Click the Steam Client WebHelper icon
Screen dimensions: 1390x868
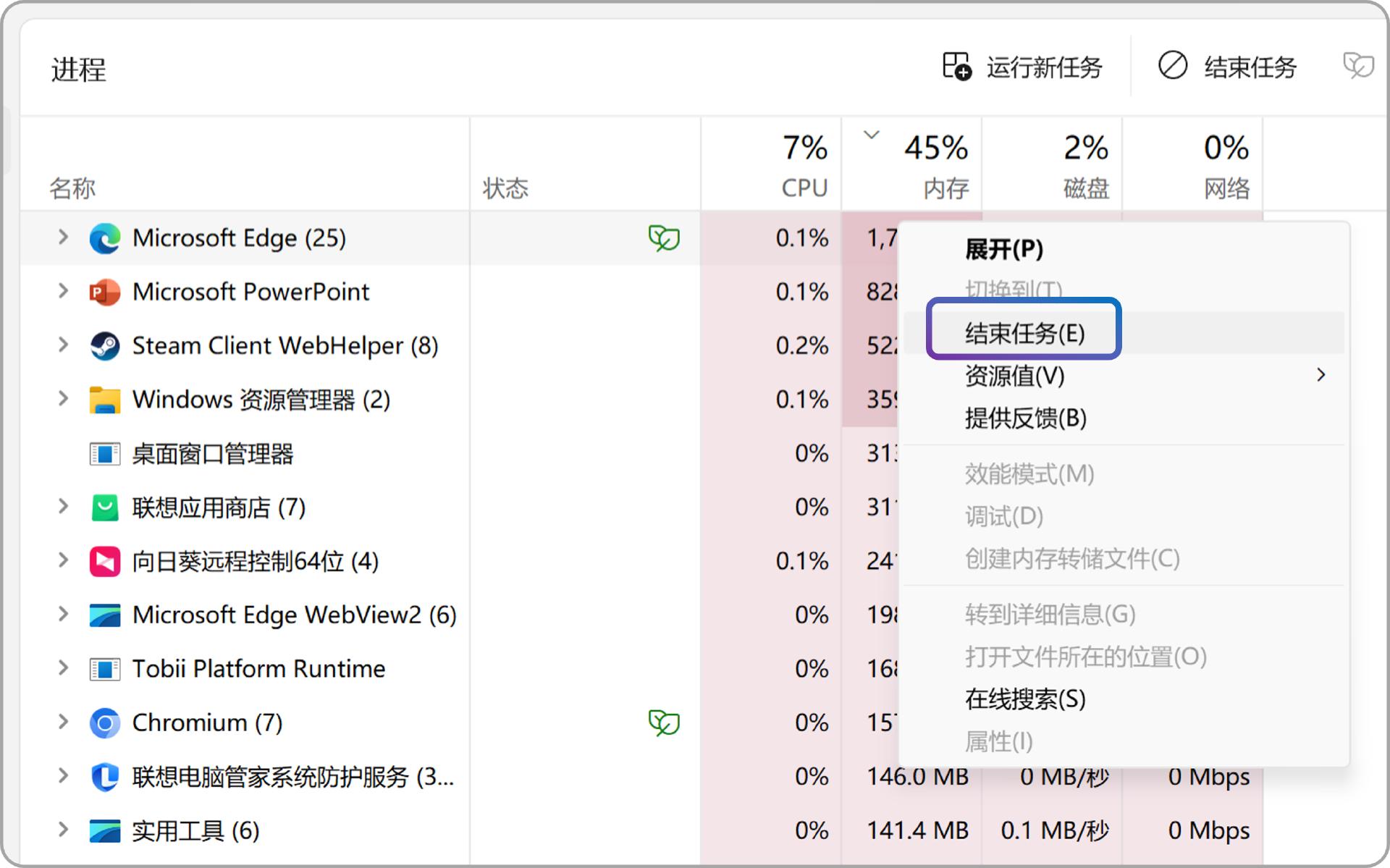click(105, 345)
